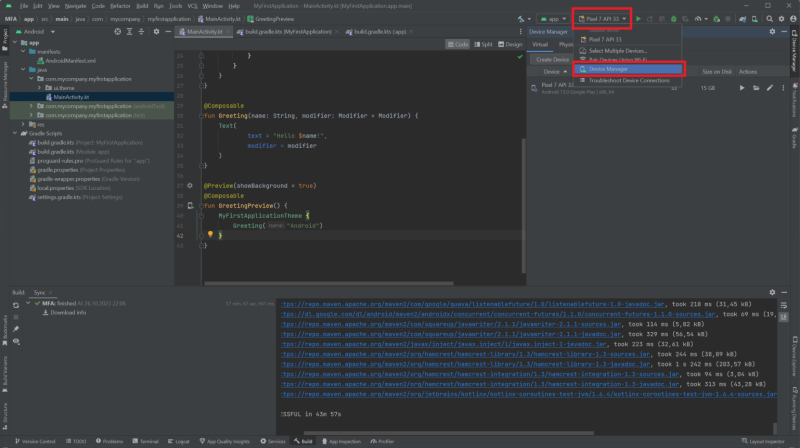Click the Sync Project with Gradle elephant icon
This screenshot has height=448, width=800.
pos(743,19)
